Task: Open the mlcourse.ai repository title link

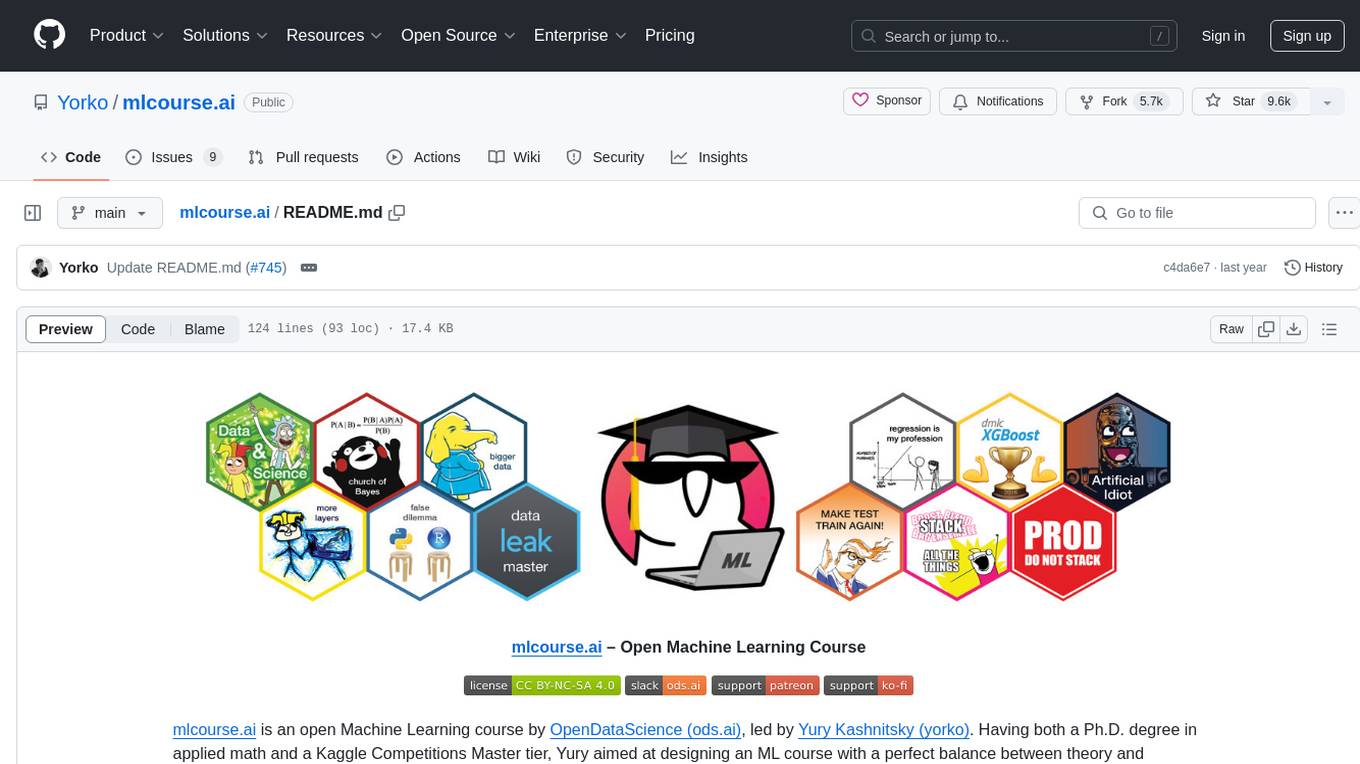Action: [x=179, y=102]
